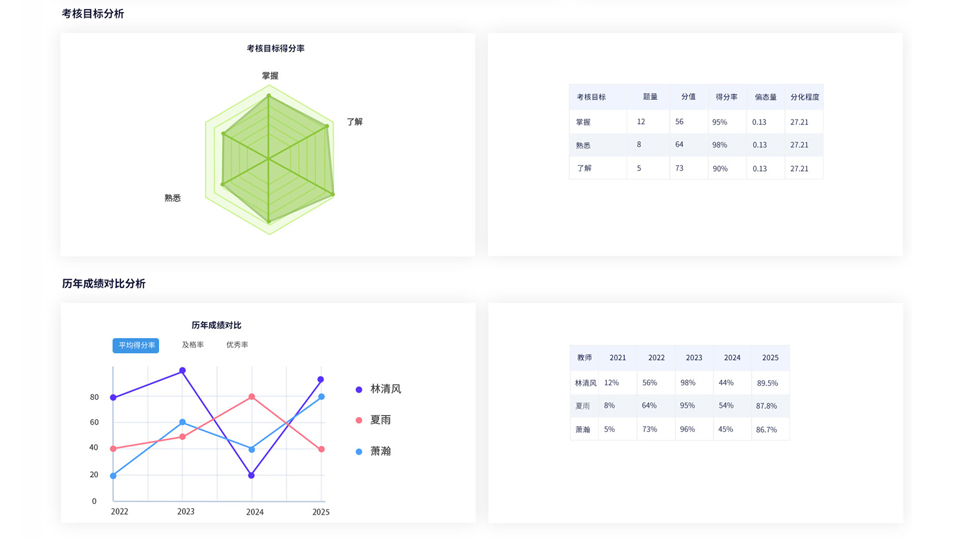Toggle the 夏雨 legend series

[373, 420]
